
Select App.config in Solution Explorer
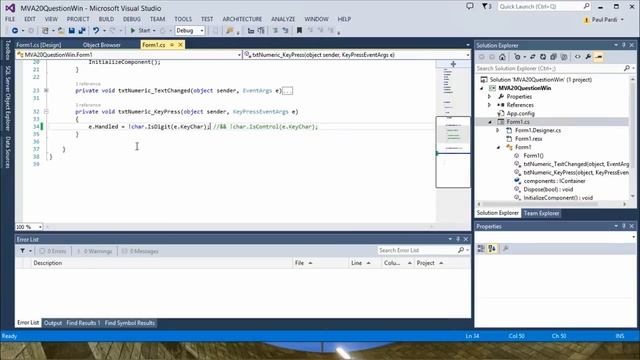[x=520, y=113]
